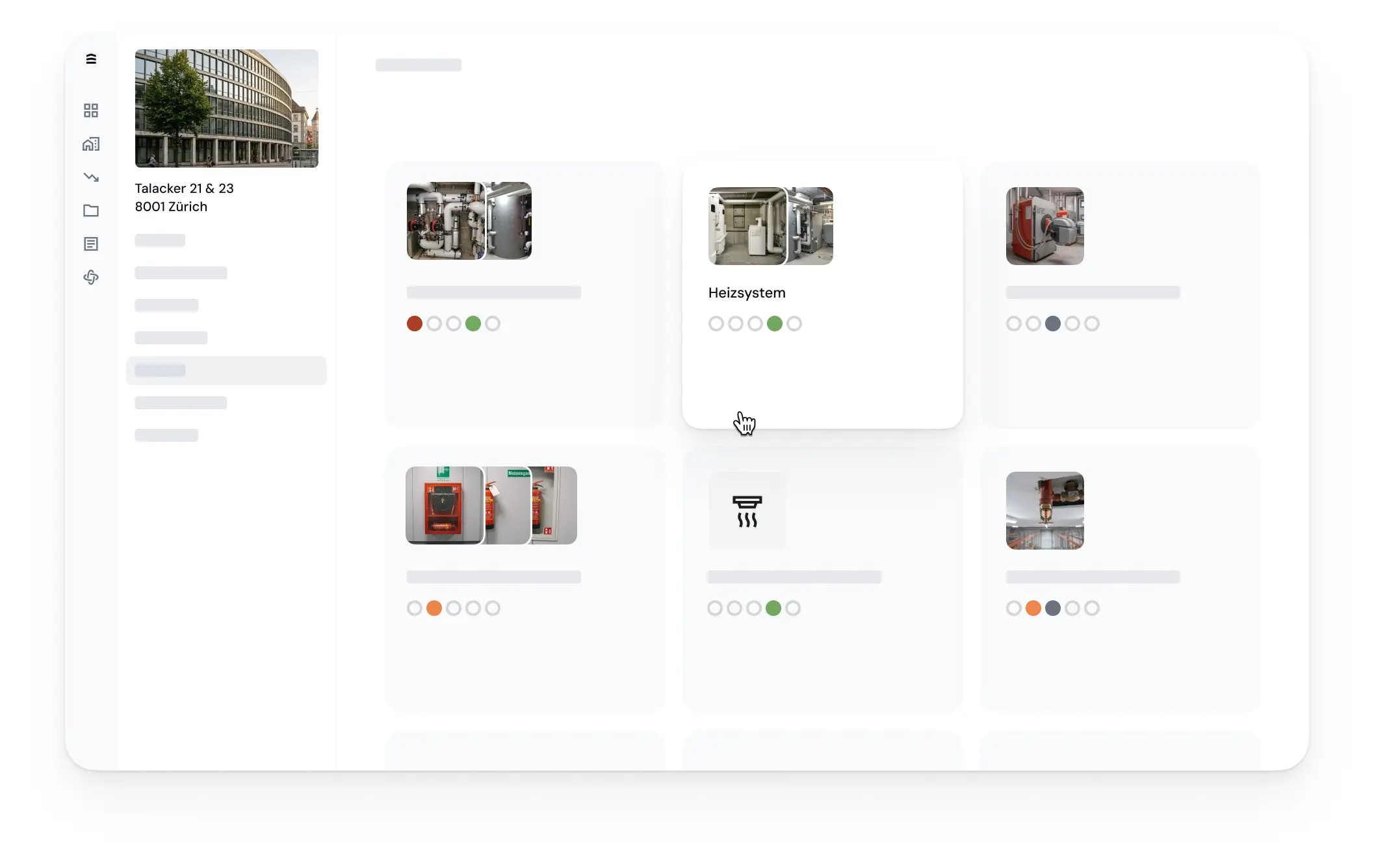Open the folder icon in sidebar
Image resolution: width=1374 pixels, height=868 pixels.
(91, 211)
